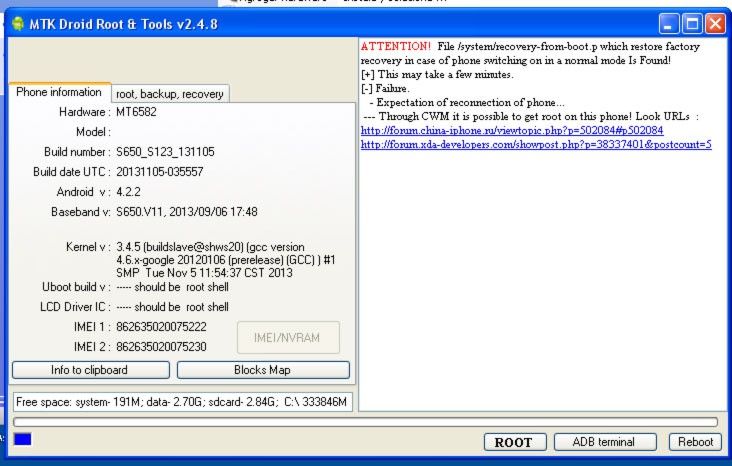Viewport: 732px width, 466px height.
Task: Click the Free space info field
Action: pos(183,402)
